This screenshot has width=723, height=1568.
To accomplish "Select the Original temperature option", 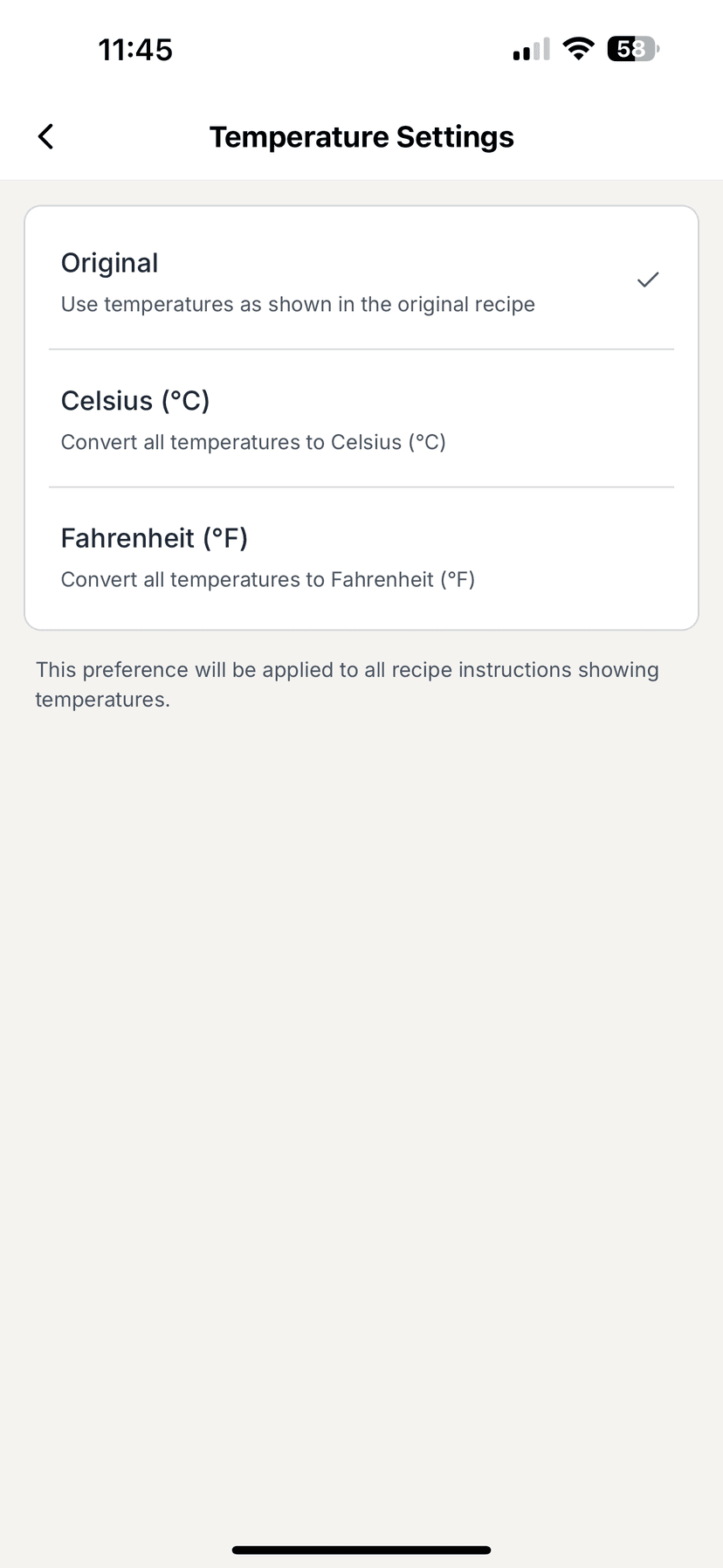I will coord(110,263).
